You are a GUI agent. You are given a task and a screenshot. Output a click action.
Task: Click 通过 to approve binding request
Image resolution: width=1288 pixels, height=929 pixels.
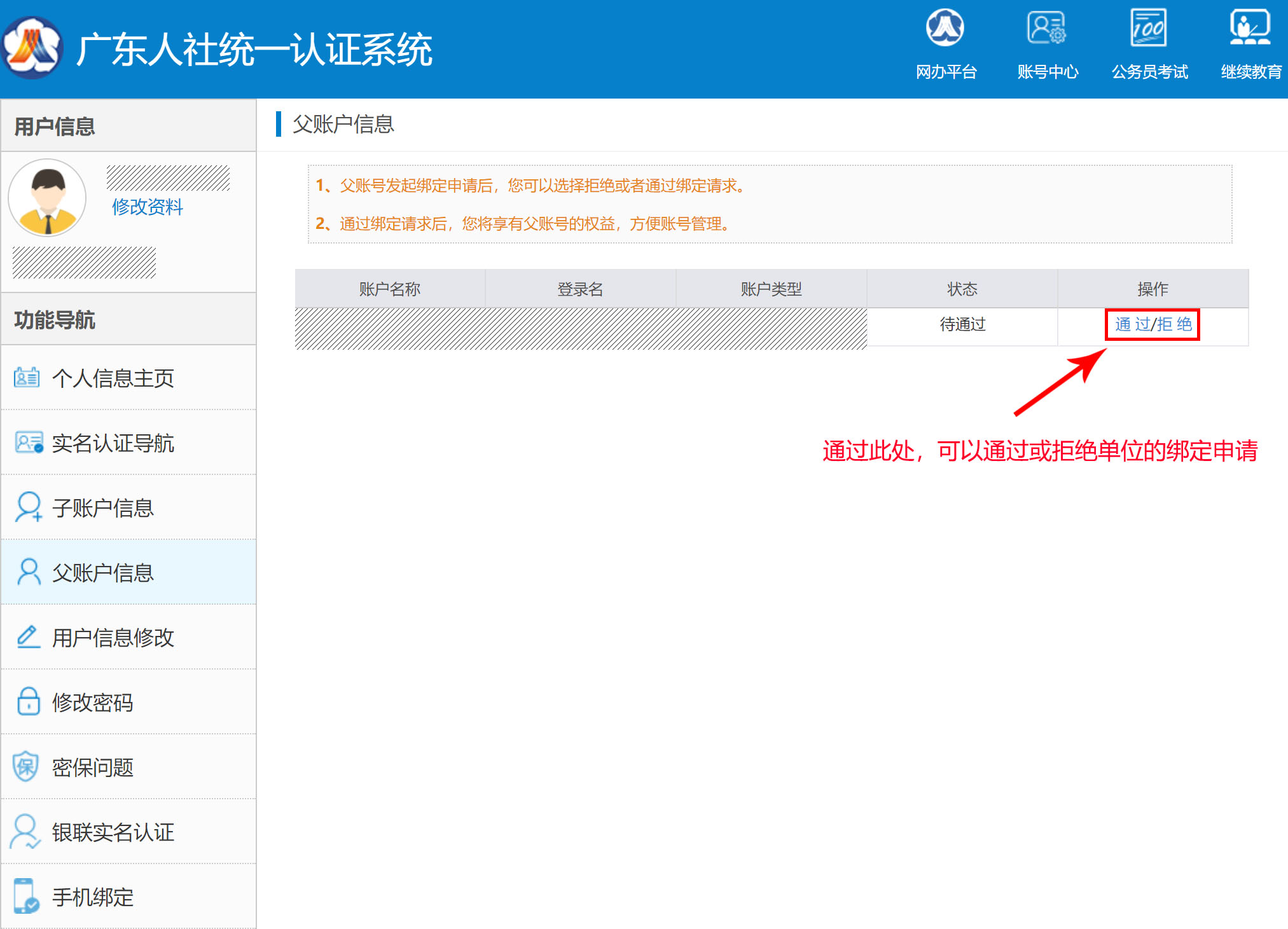coord(1132,324)
